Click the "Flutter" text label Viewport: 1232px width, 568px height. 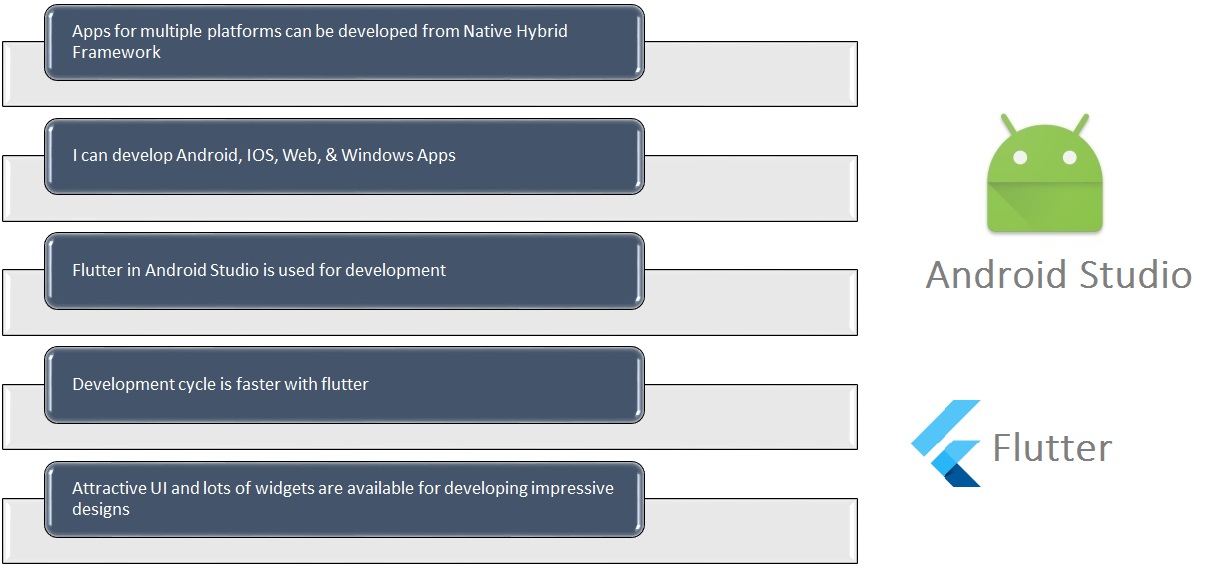click(x=1051, y=448)
